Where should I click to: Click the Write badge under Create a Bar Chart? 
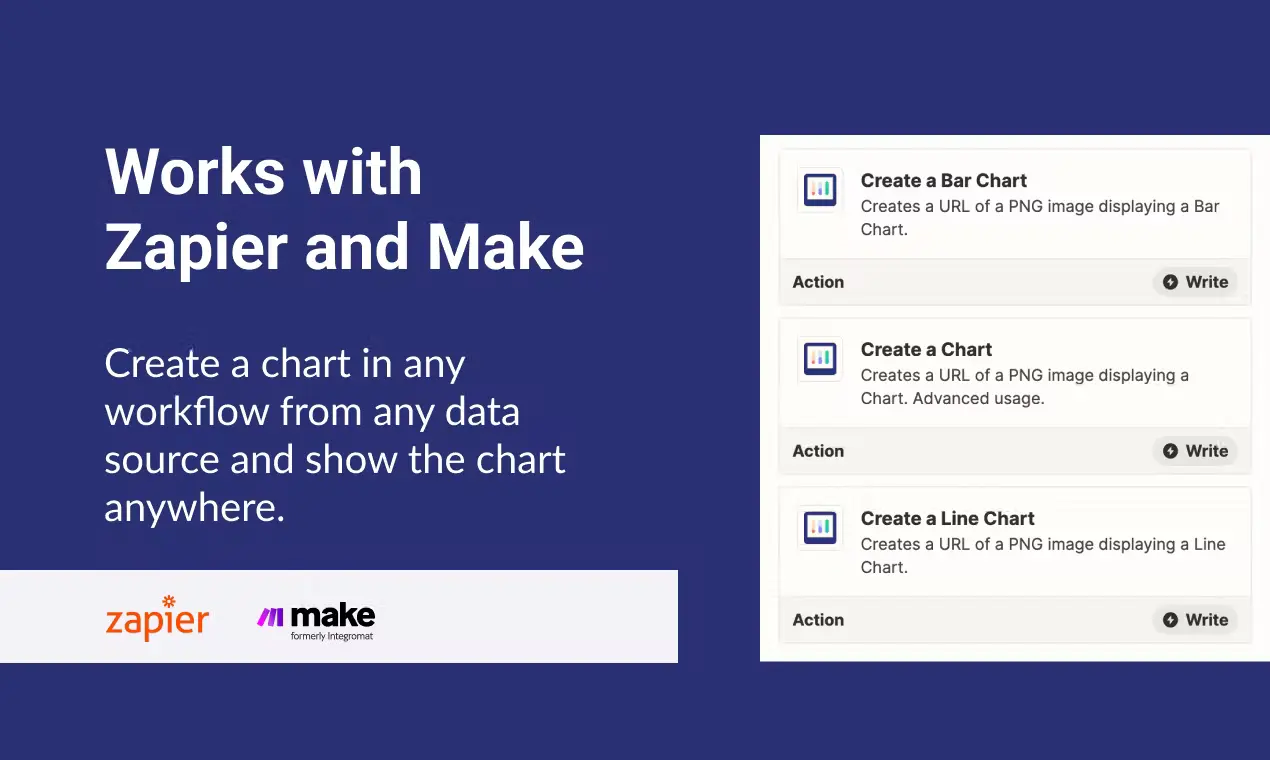pos(1195,282)
